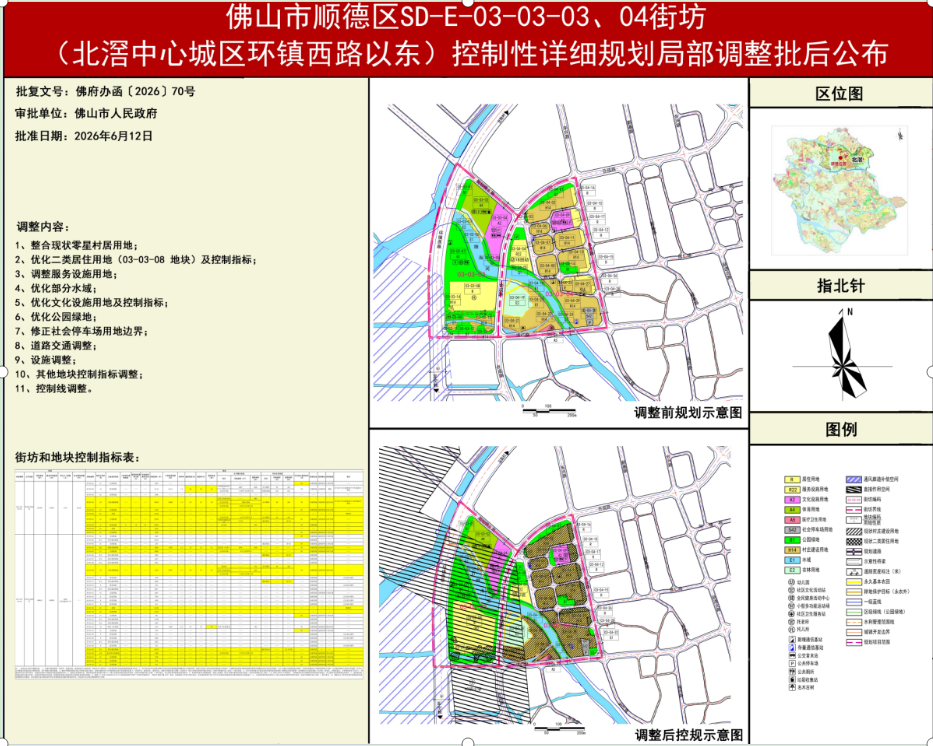Click the ancient tree legend icon
This screenshot has height=746, width=933.
coord(792,688)
